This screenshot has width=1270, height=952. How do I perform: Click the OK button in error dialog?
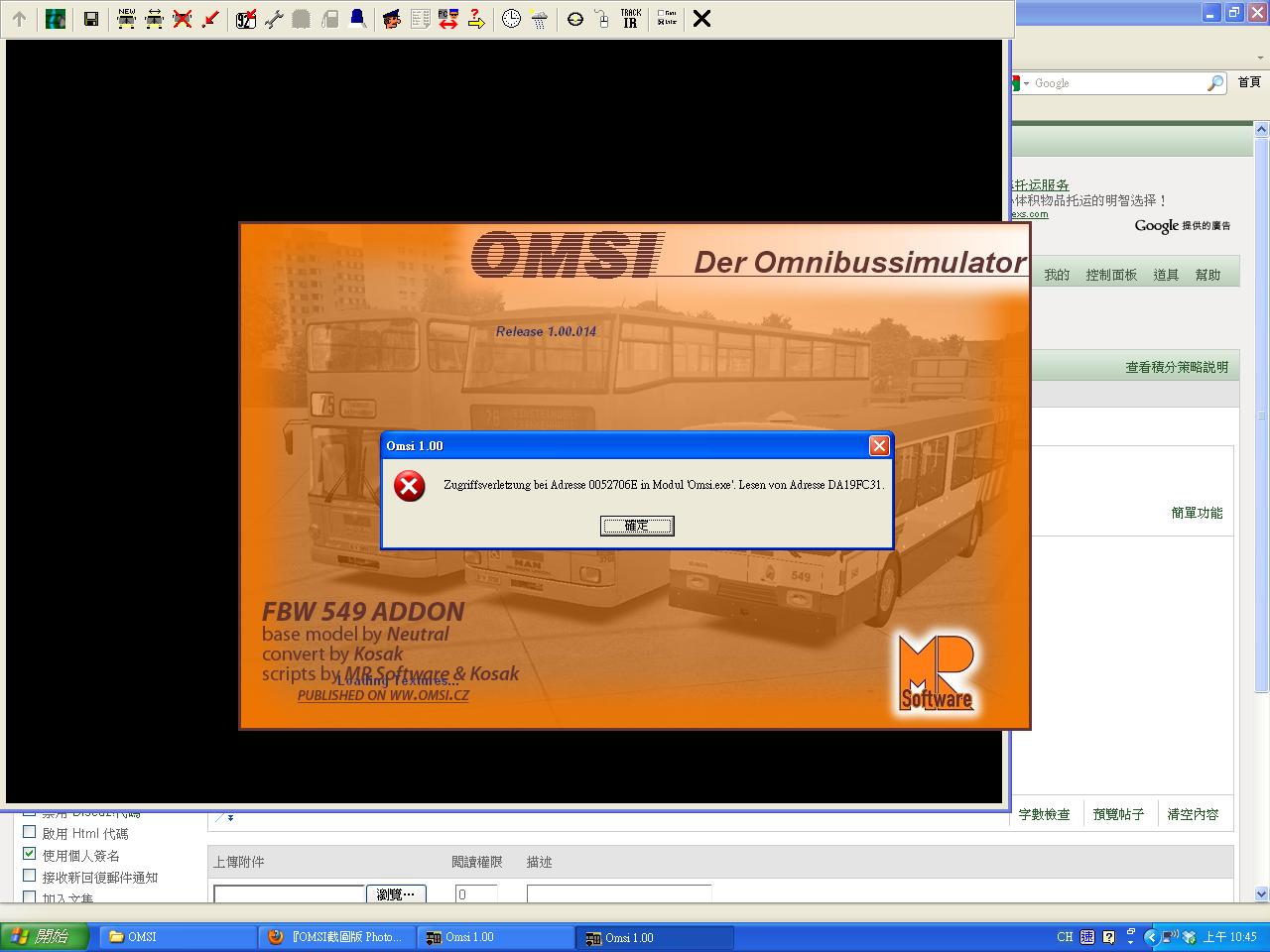coord(637,526)
